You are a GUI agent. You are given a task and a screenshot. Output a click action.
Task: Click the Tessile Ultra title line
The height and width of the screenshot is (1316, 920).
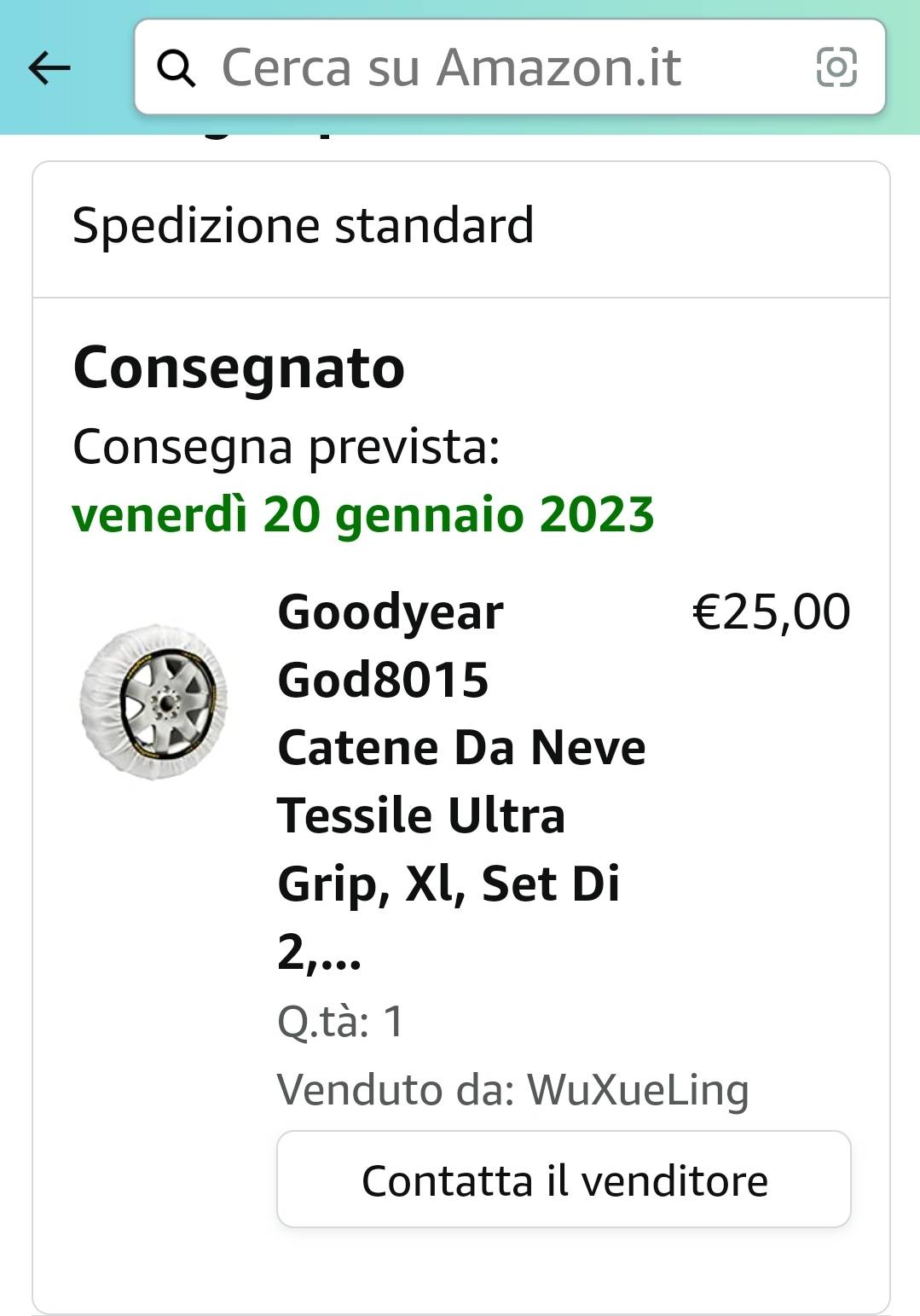[421, 815]
